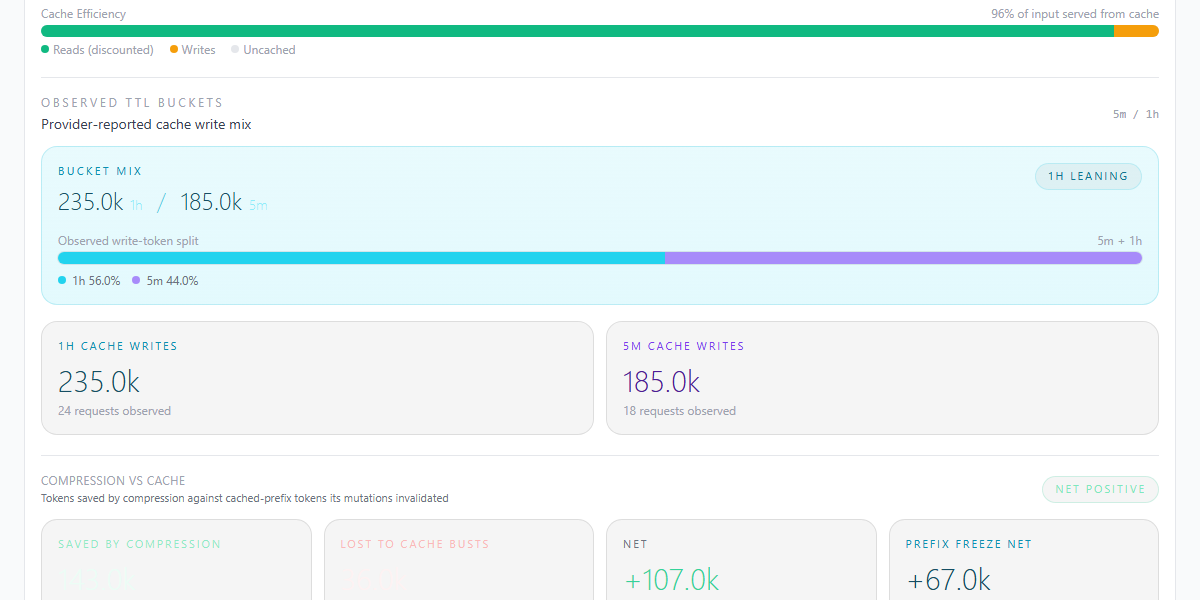Click the '96% of input served from cache' text
This screenshot has height=600, width=1200.
coord(1075,14)
